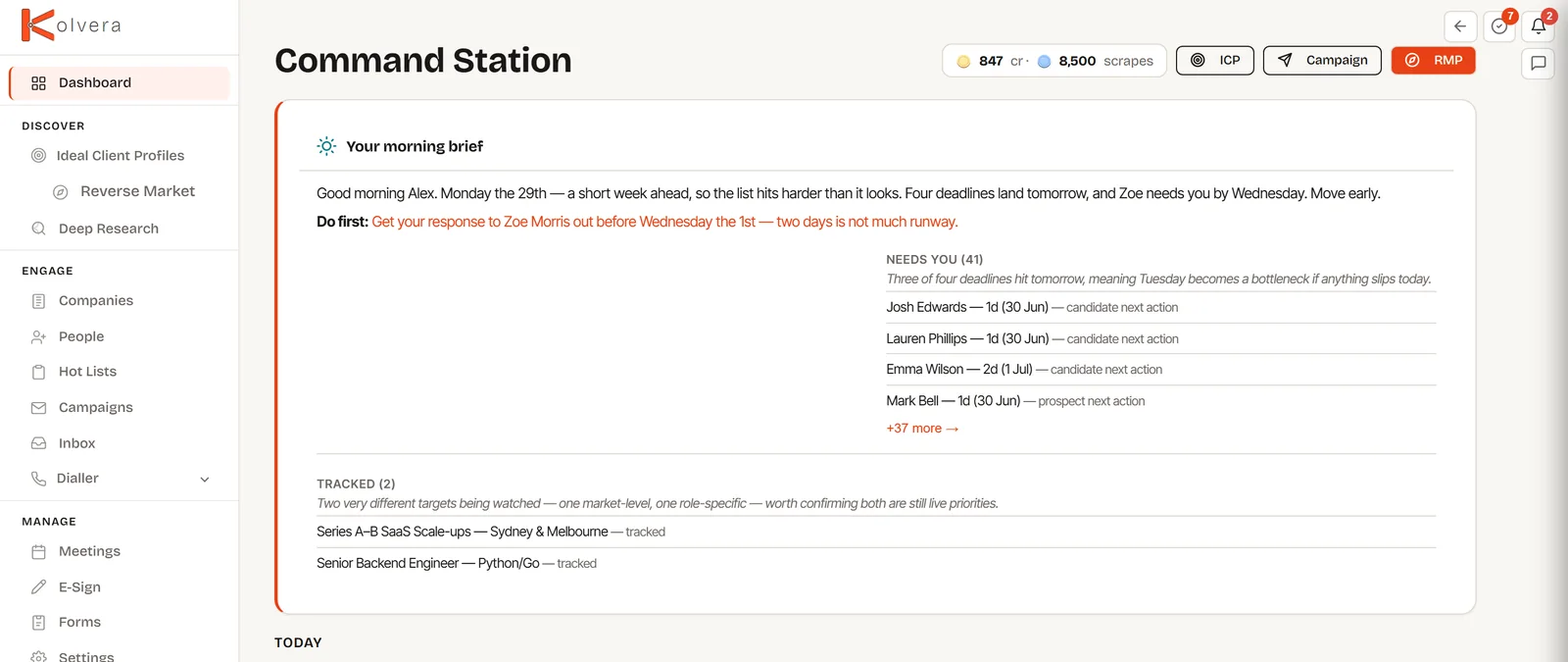This screenshot has width=1568, height=662.
Task: Click the Dialler phone icon
Action: click(x=39, y=479)
